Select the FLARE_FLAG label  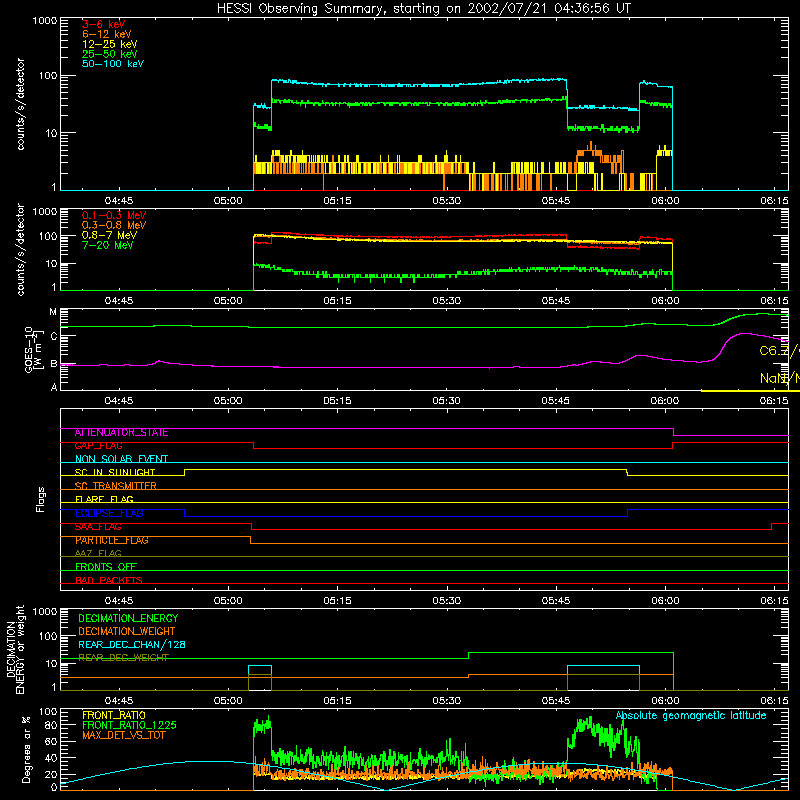point(104,499)
